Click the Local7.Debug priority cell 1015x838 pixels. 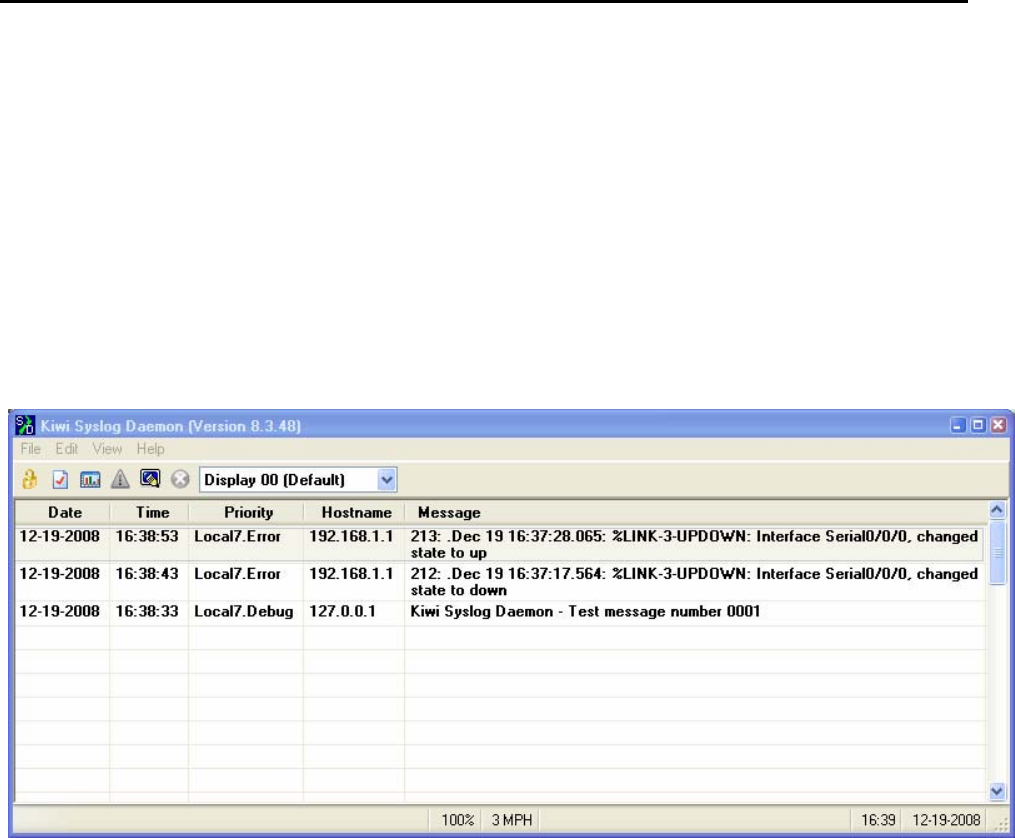[x=243, y=612]
